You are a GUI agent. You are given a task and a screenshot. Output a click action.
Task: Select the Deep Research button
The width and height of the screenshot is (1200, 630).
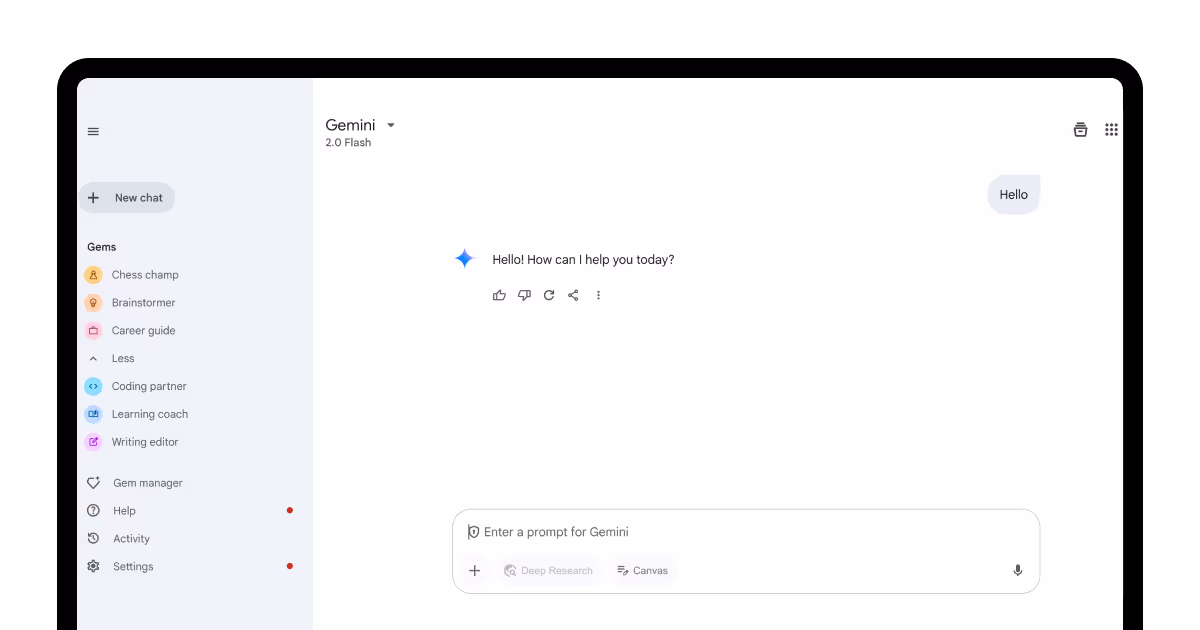(548, 571)
